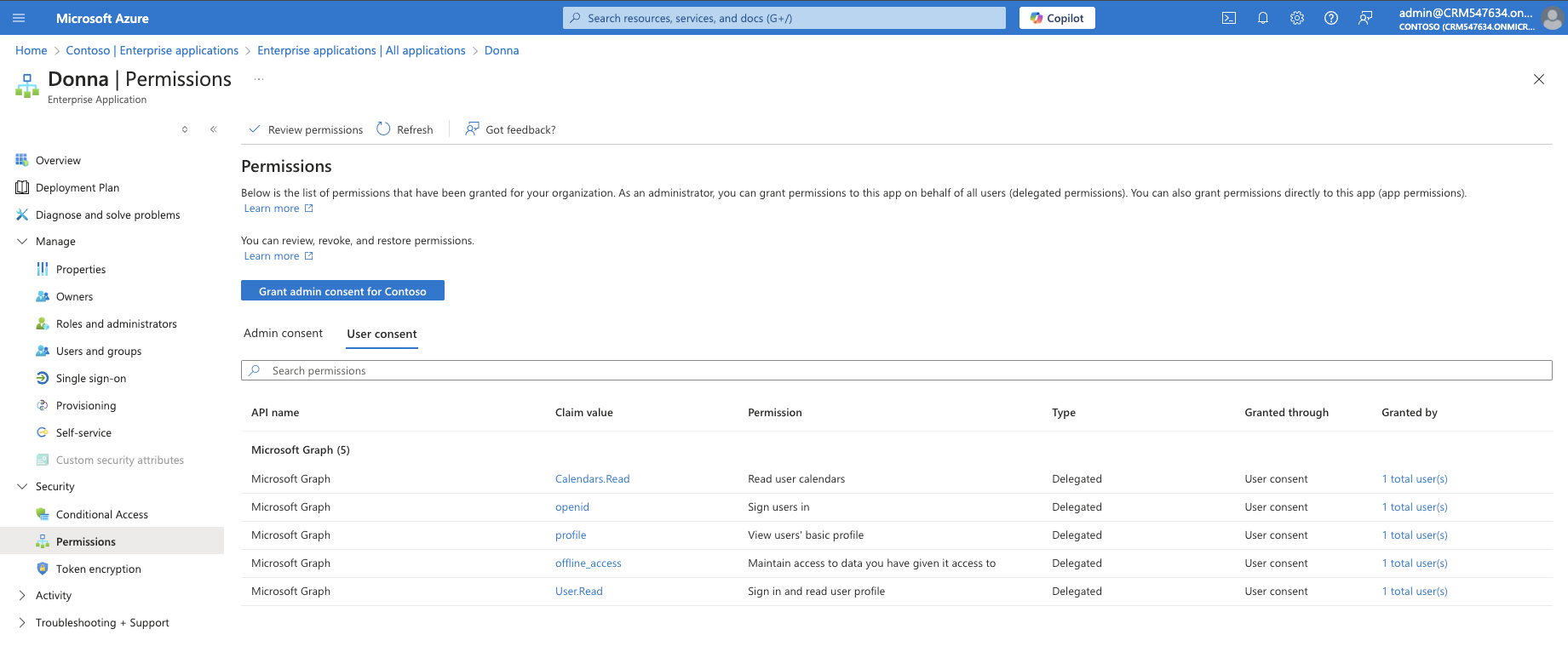Click the Refresh toolbar icon
The image size is (1568, 652).
(x=384, y=129)
